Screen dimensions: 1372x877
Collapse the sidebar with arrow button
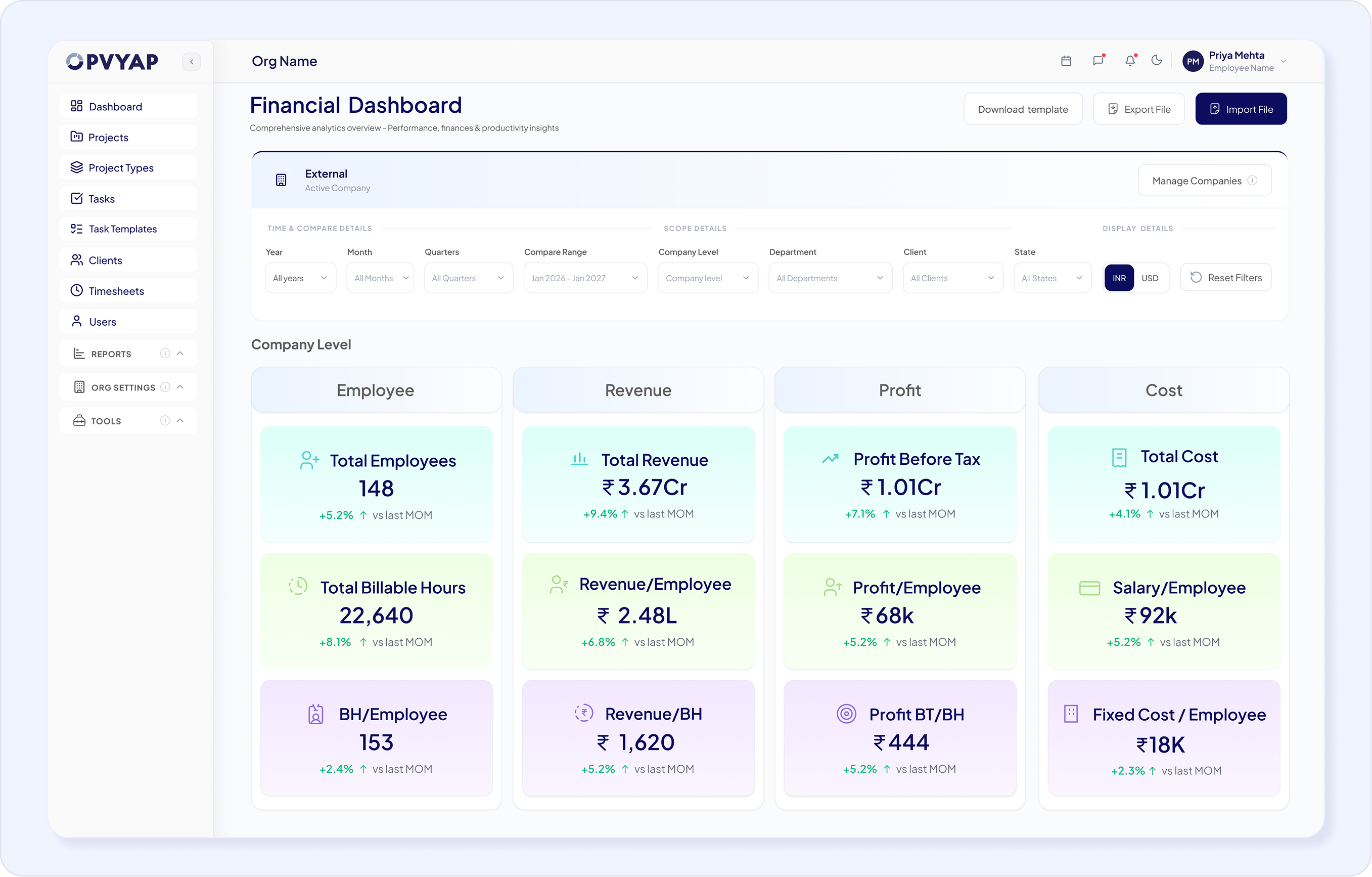pyautogui.click(x=192, y=62)
